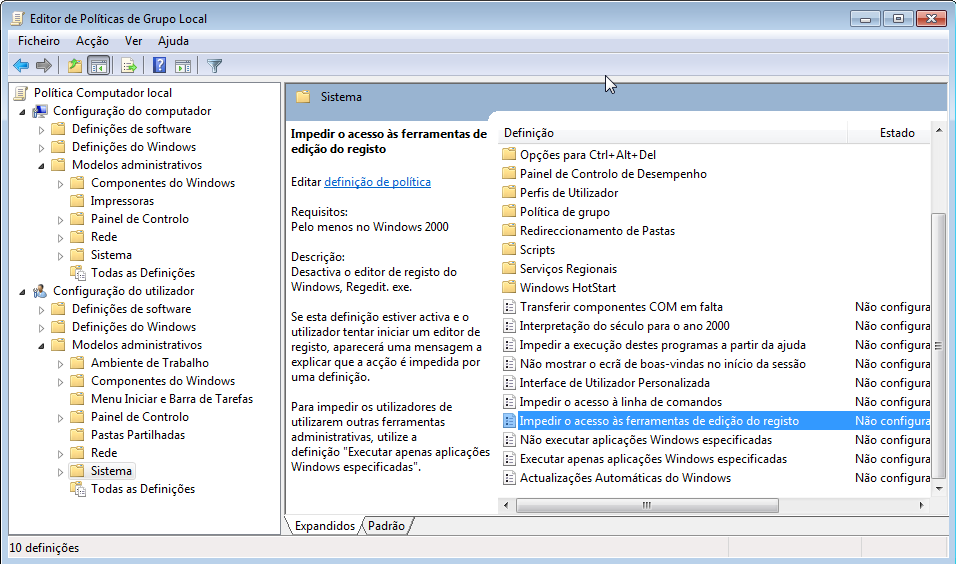
Task: Click the Windows HotStart folder icon
Action: pyautogui.click(x=509, y=287)
